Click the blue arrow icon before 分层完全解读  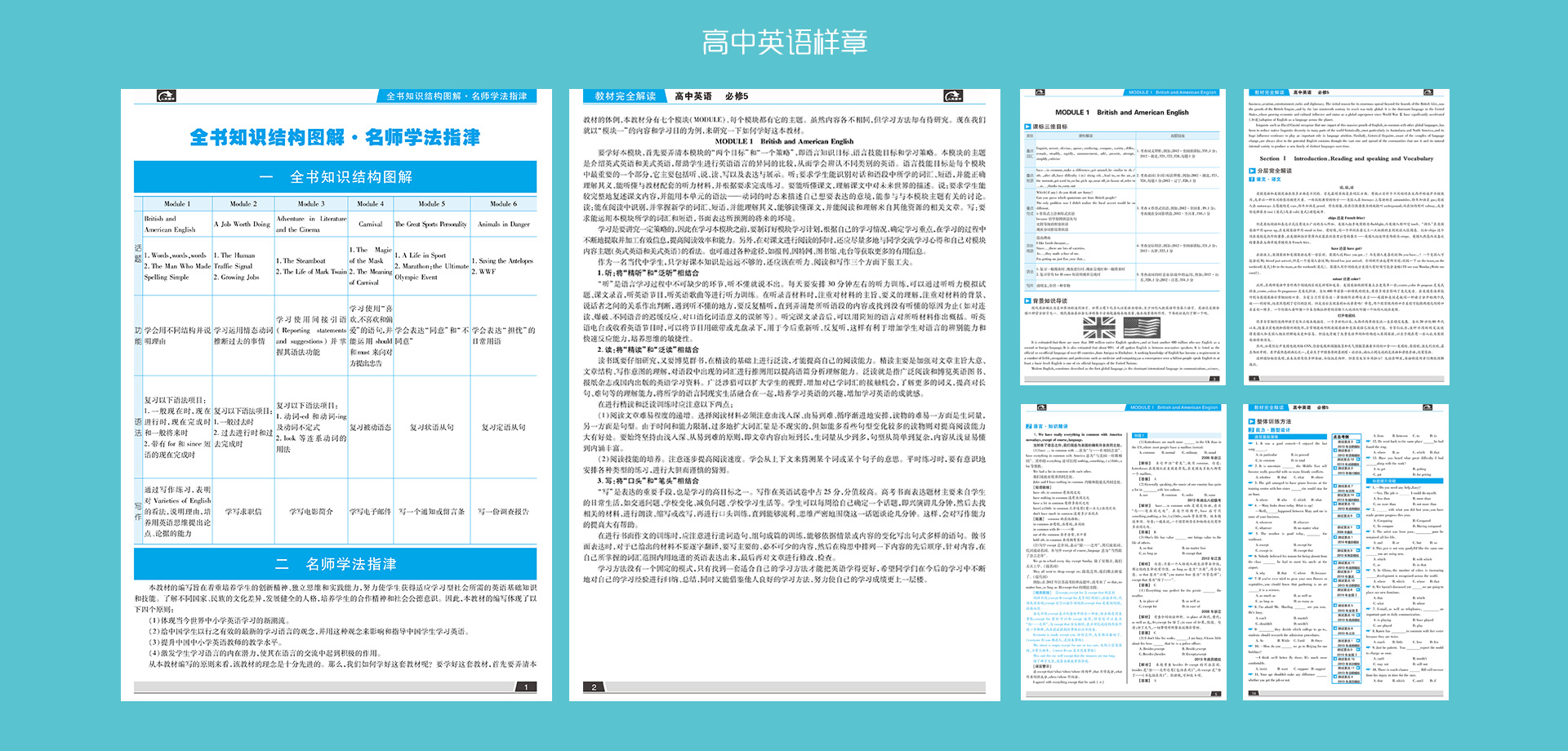1252,171
